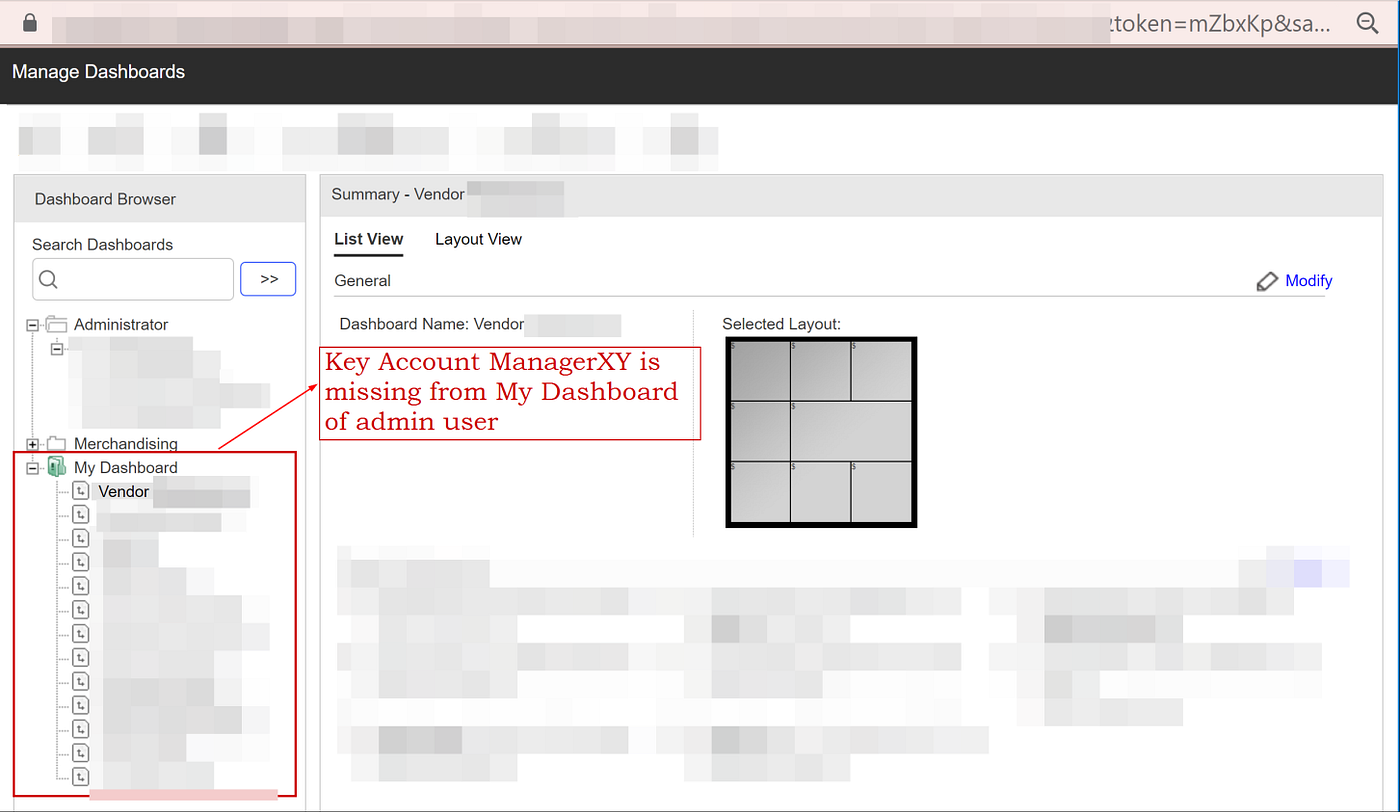
Task: Click the pencil icon next to Modify
Action: tap(1267, 281)
